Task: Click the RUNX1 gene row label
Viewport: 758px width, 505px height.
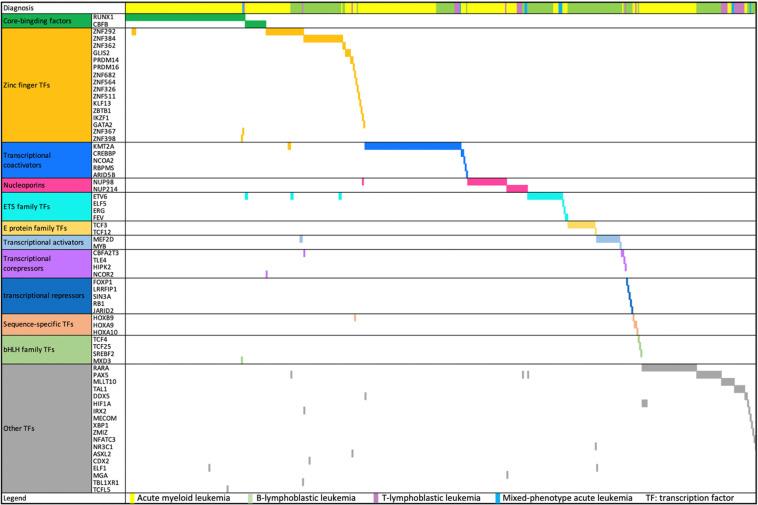Action: [103, 17]
